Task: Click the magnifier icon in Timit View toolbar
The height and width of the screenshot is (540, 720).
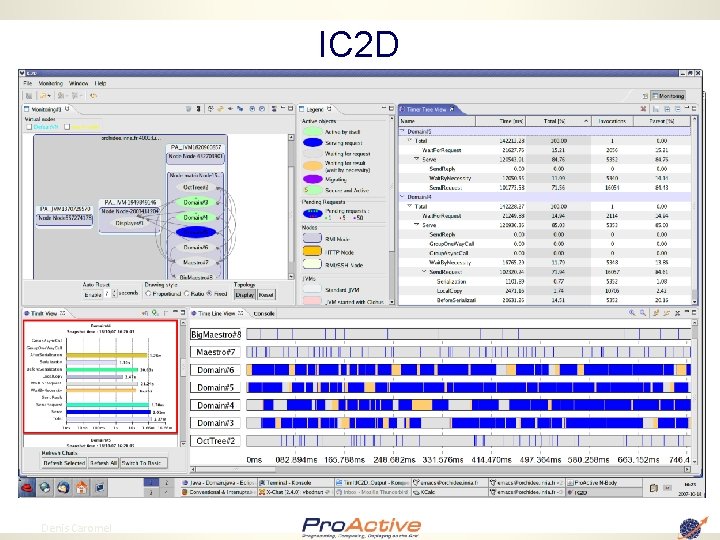Action: pos(155,313)
